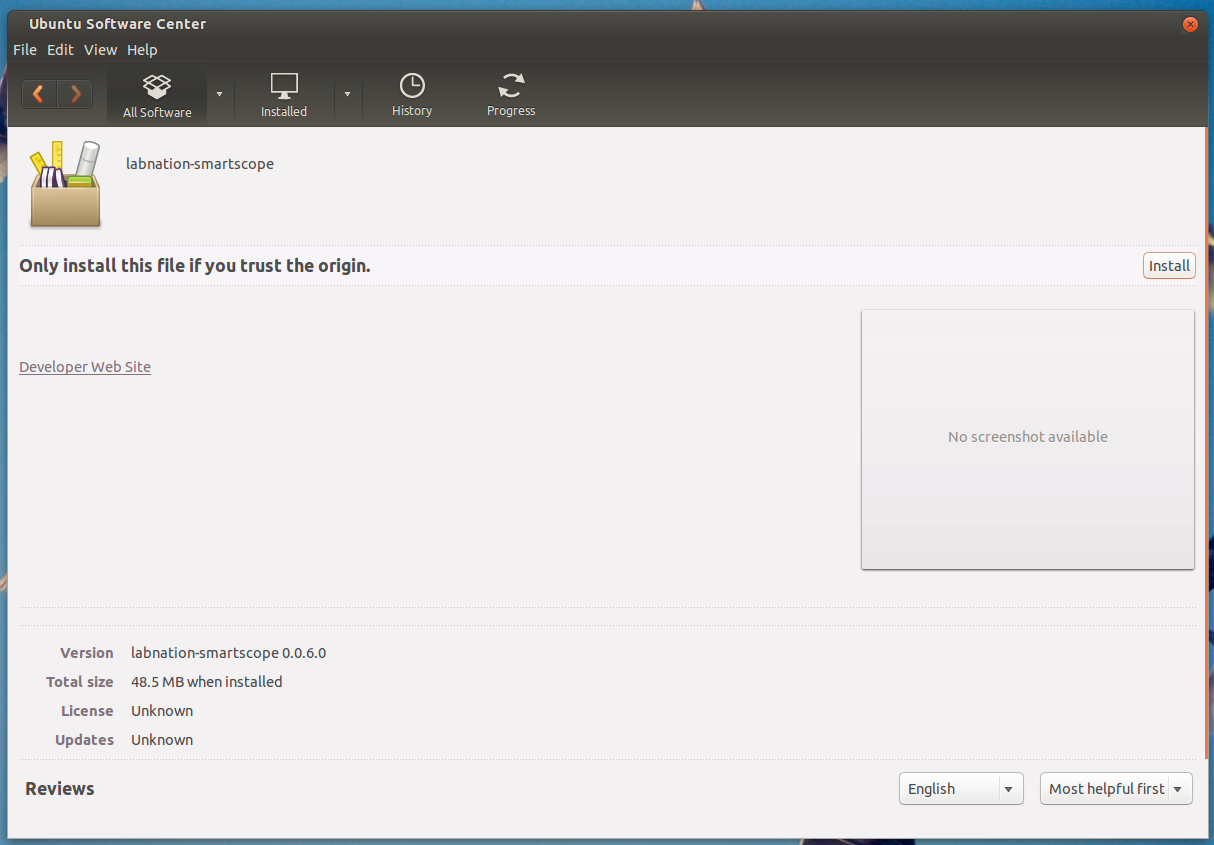Expand the Installed filter dropdown
The image size is (1214, 845).
tap(347, 95)
